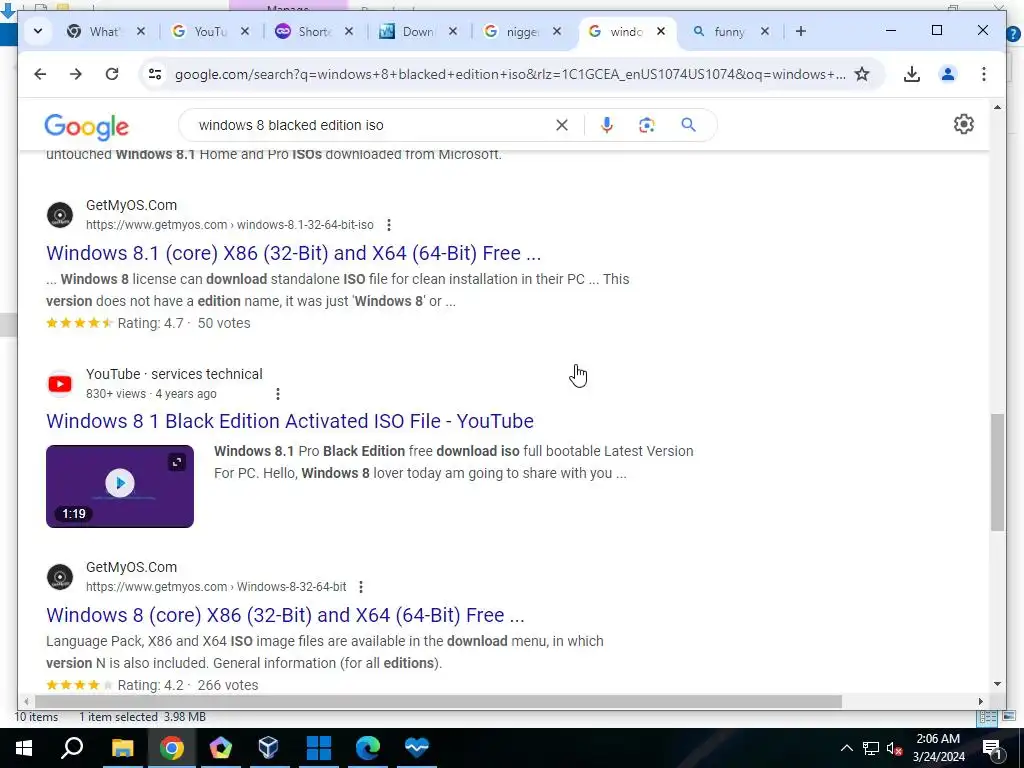Switch to the "What'" Chrome tab
1024x768 pixels.
click(x=106, y=31)
